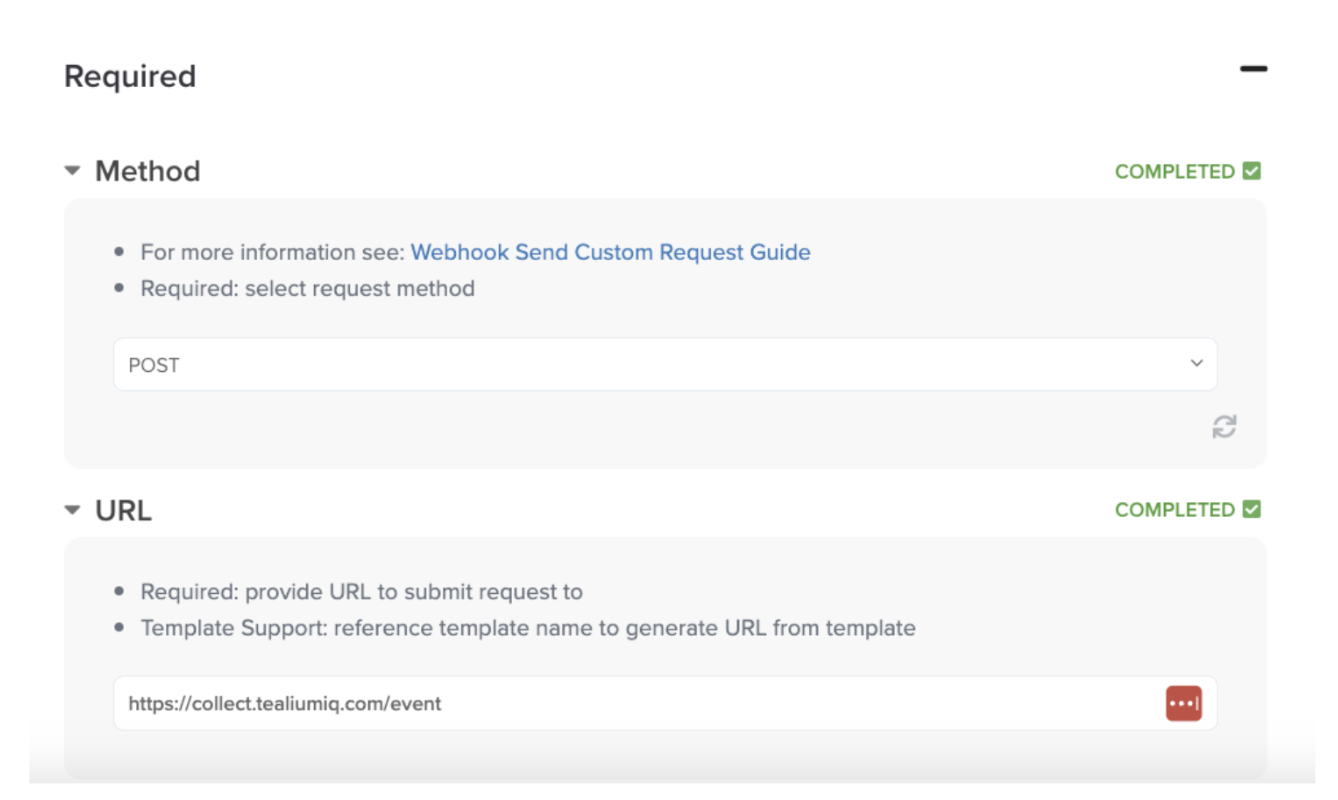
Task: Click the green checkmark beside URL's COMPLETED
Action: pyautogui.click(x=1252, y=509)
